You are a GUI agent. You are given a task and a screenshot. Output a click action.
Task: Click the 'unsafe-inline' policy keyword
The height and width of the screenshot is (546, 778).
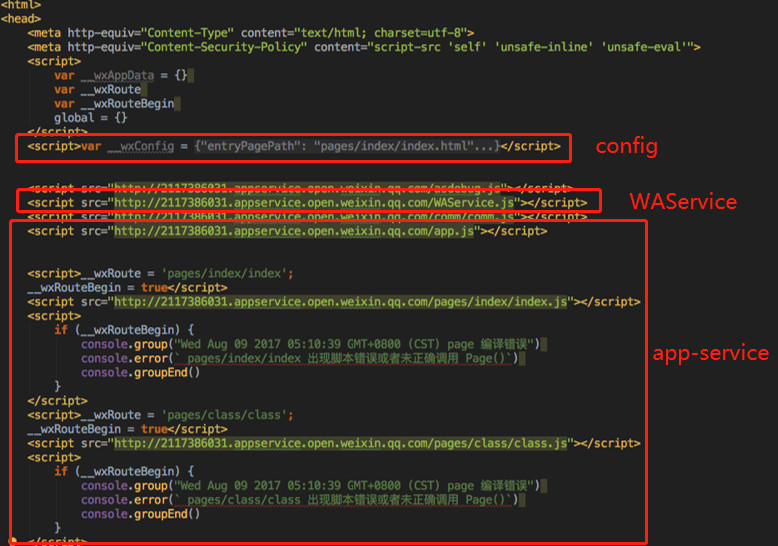coord(544,47)
